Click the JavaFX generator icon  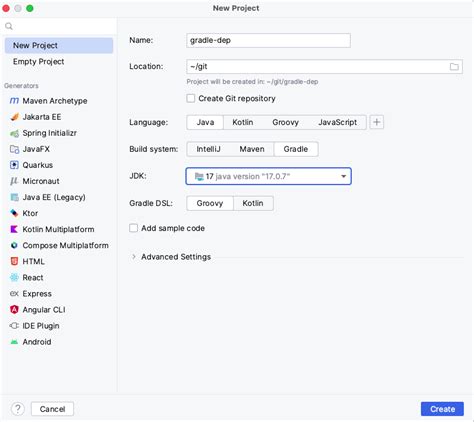tap(14, 149)
